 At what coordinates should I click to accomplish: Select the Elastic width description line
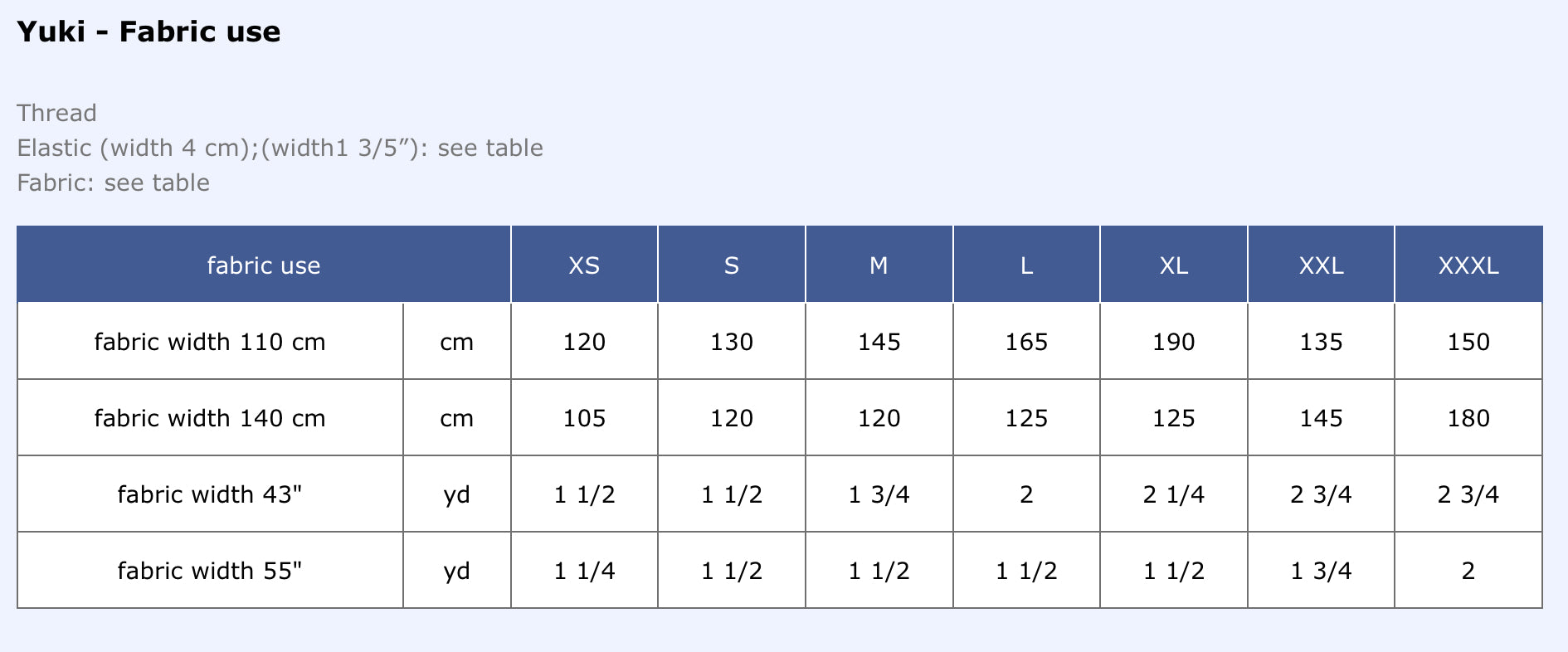[280, 148]
